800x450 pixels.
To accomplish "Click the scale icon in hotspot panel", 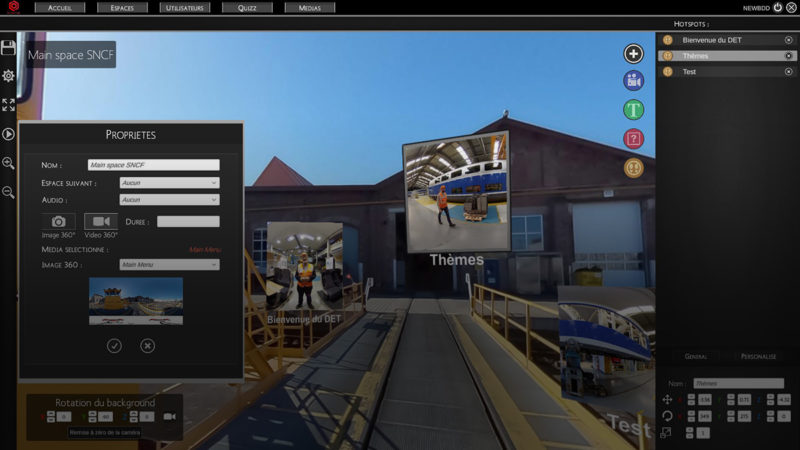I will coord(666,433).
